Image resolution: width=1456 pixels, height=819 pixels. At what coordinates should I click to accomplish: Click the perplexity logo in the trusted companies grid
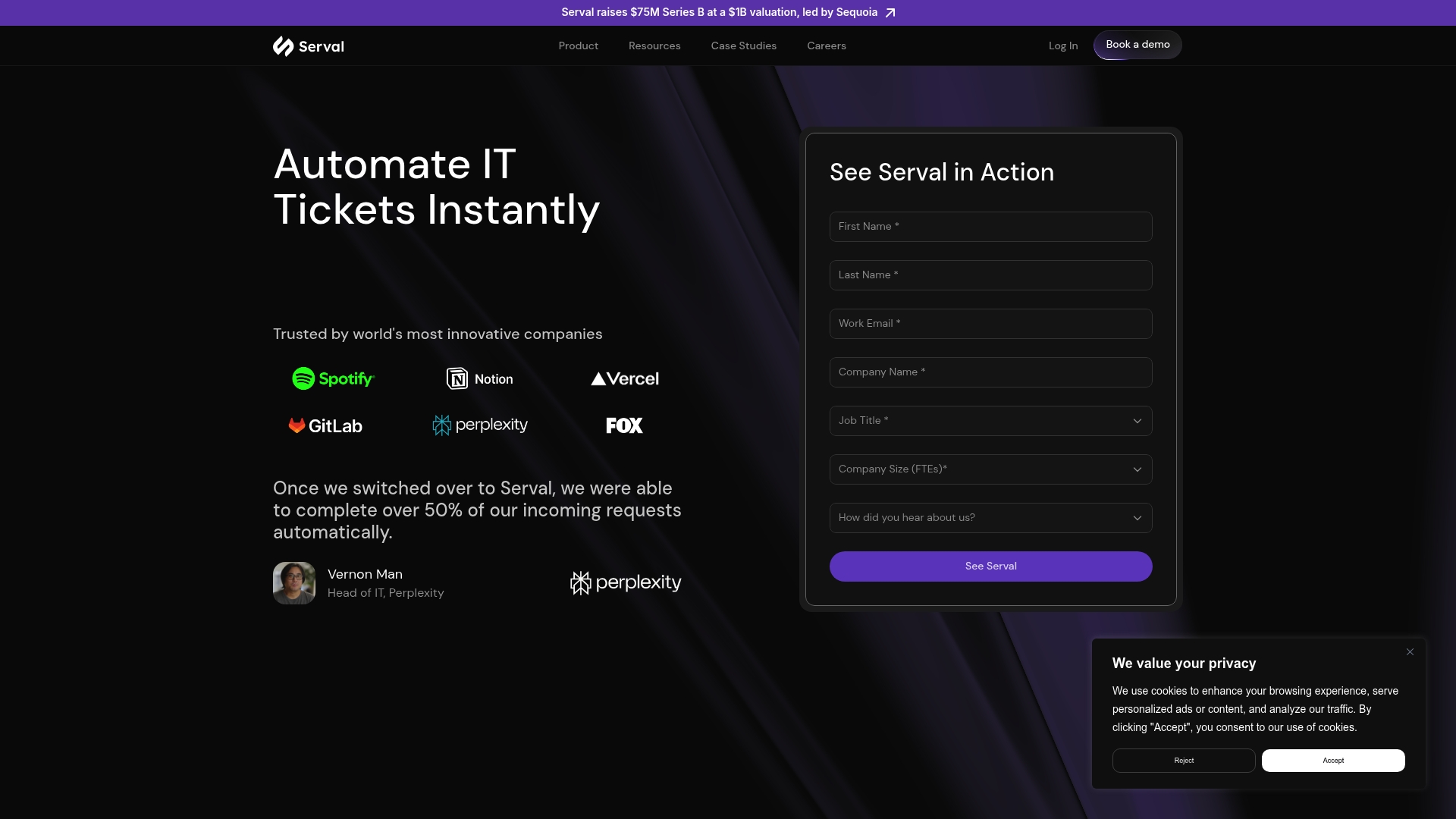[x=479, y=425]
